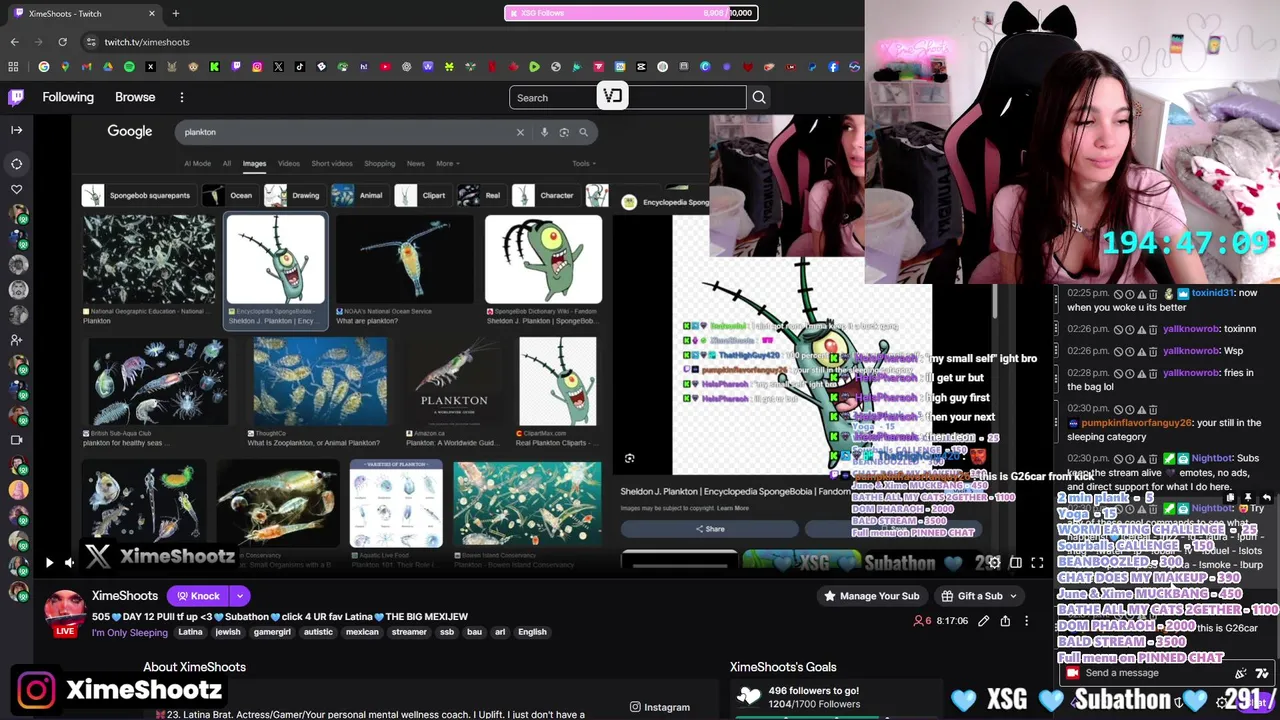Open the three-dot stream options menu
Image resolution: width=1280 pixels, height=720 pixels.
1026,621
